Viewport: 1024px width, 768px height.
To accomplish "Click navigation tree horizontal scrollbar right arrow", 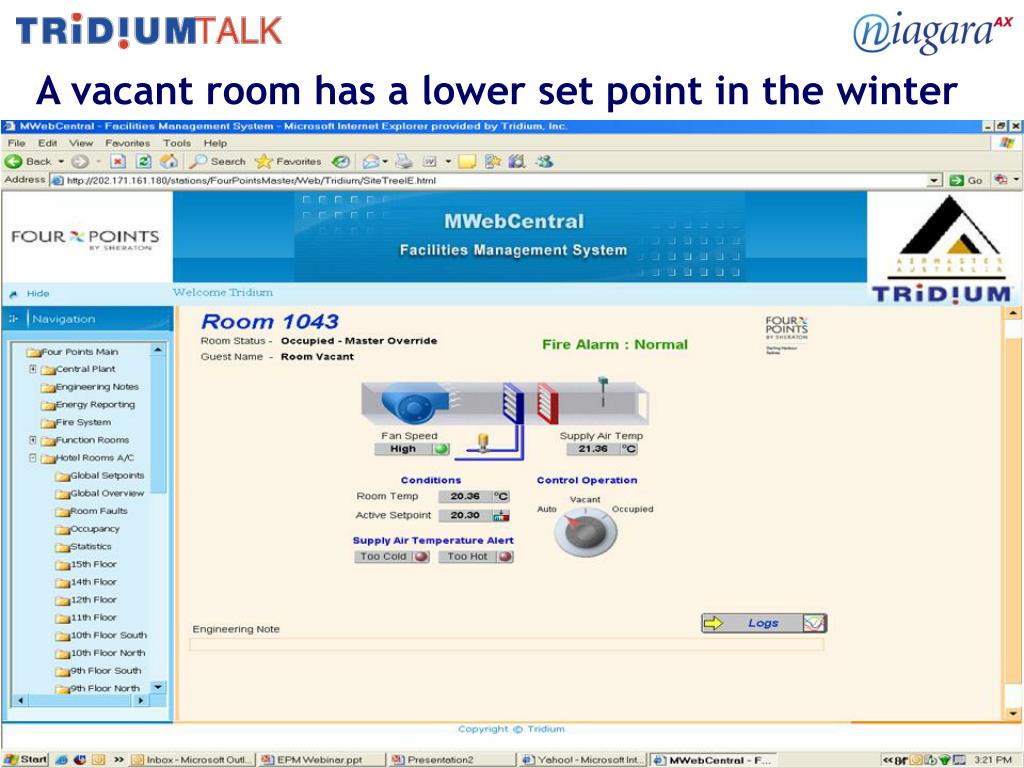I will (x=140, y=700).
